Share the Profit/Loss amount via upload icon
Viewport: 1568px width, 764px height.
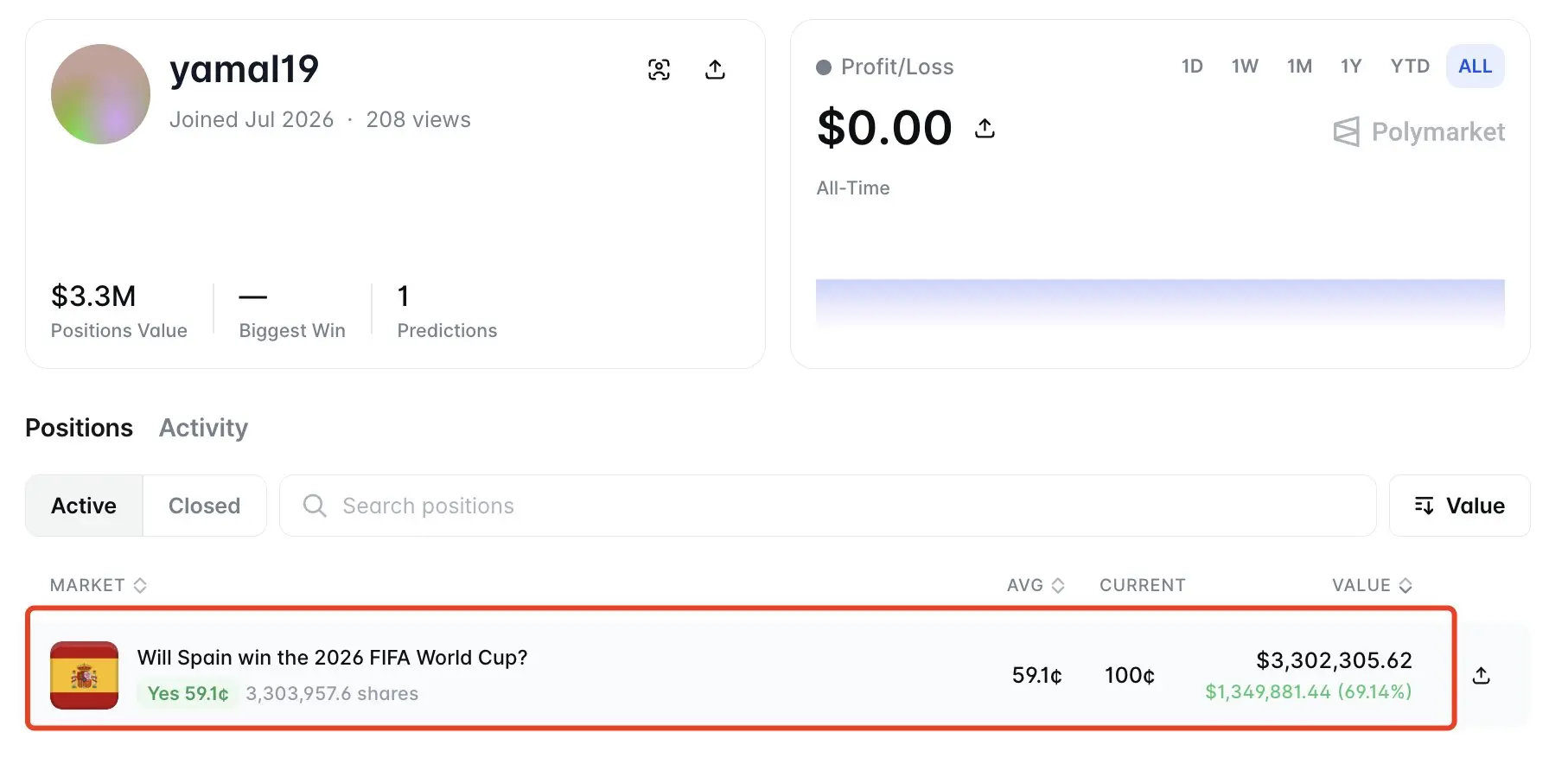point(985,129)
